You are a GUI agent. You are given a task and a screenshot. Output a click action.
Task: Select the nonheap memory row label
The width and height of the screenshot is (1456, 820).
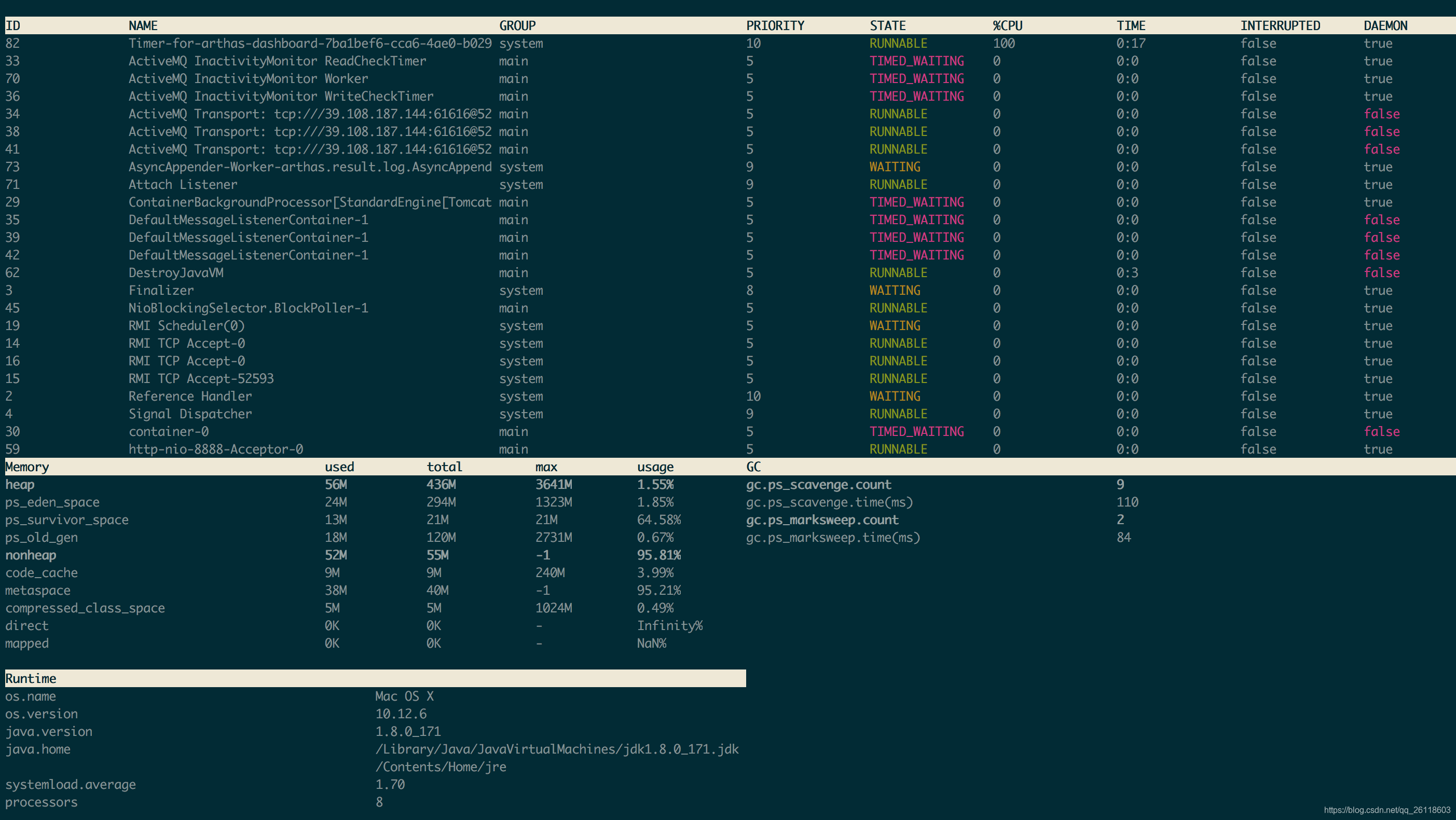point(31,555)
